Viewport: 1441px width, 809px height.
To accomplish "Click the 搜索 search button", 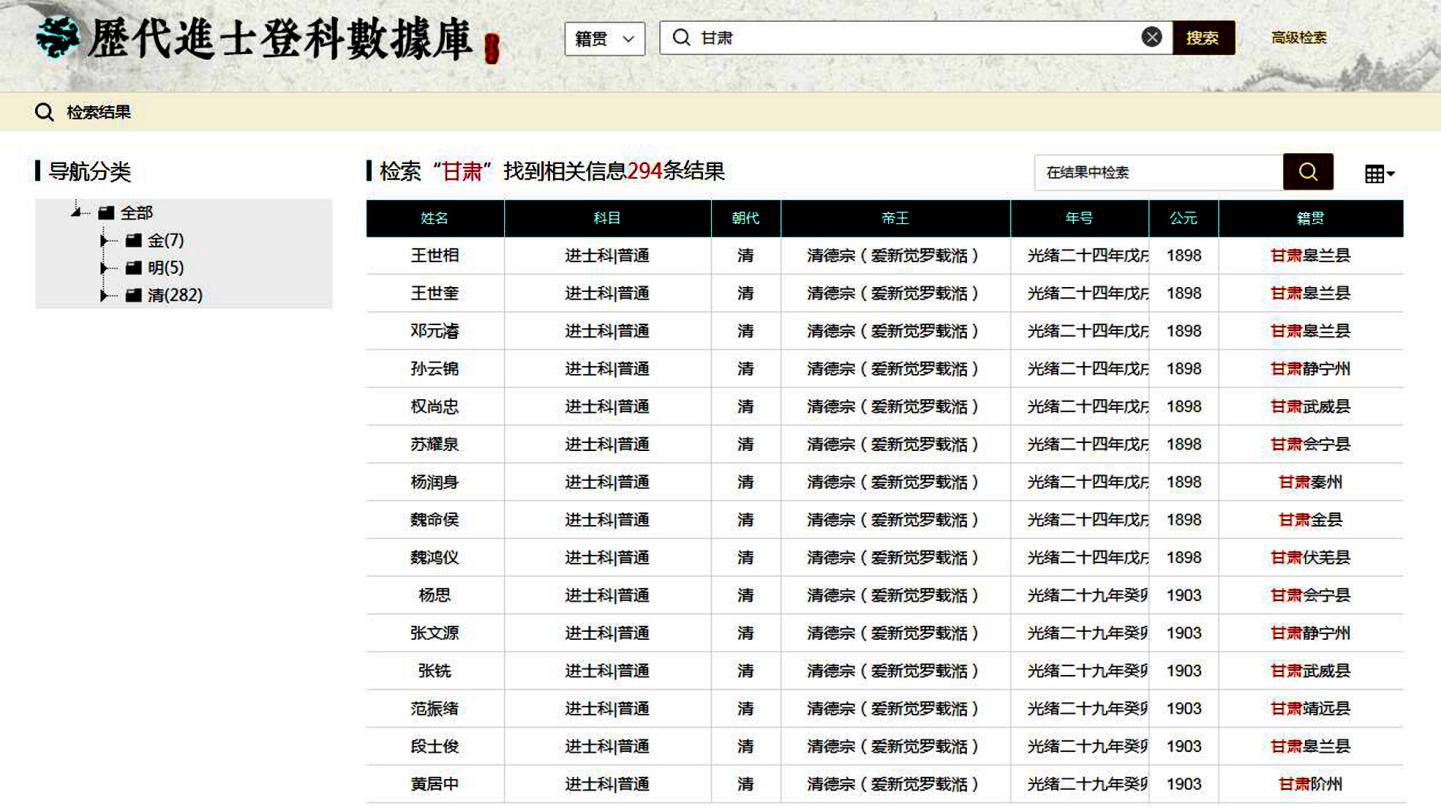I will (x=1203, y=38).
